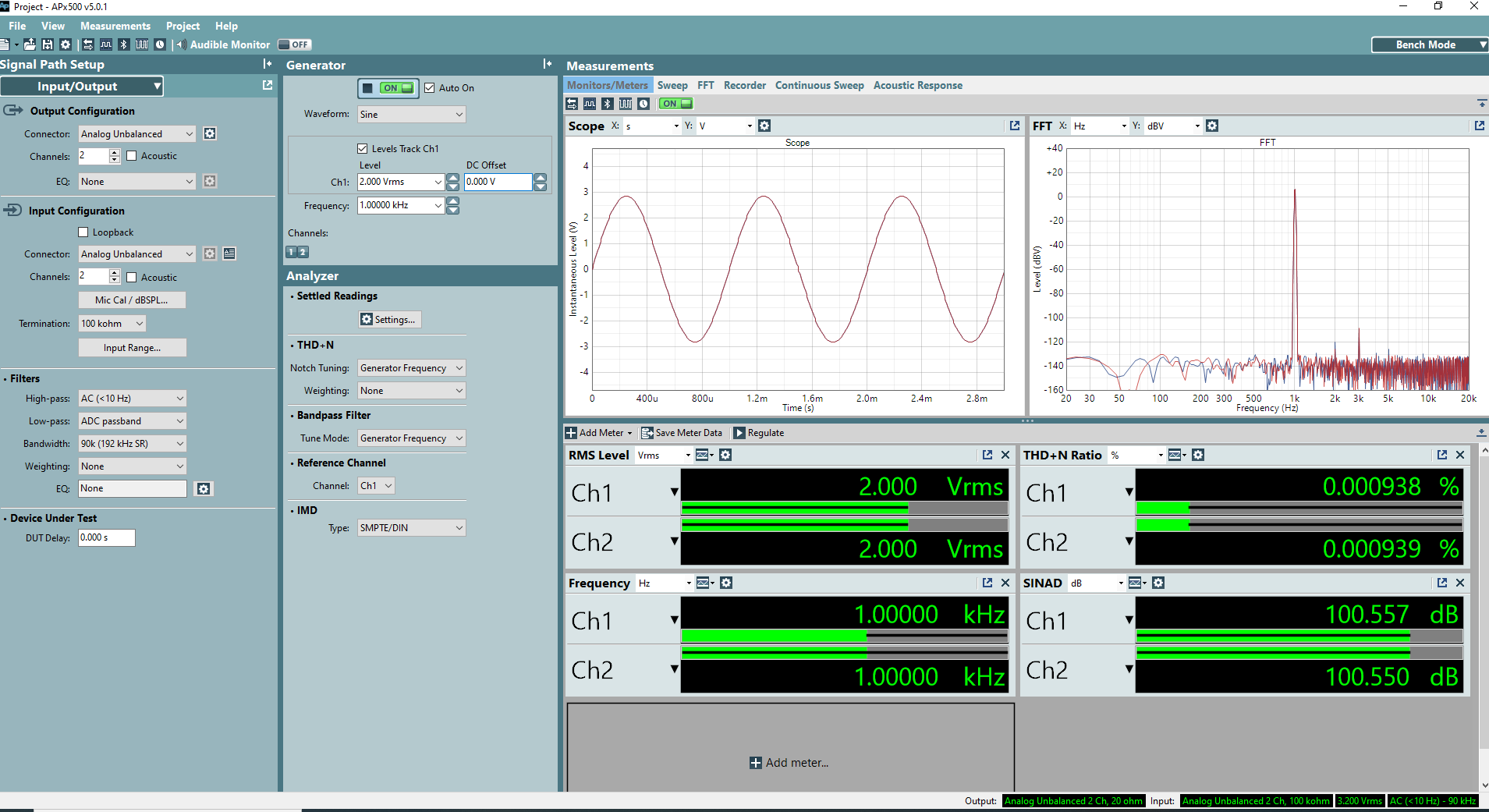Open Reference Channel Ch1 dropdown
The height and width of the screenshot is (812, 1489).
[376, 485]
